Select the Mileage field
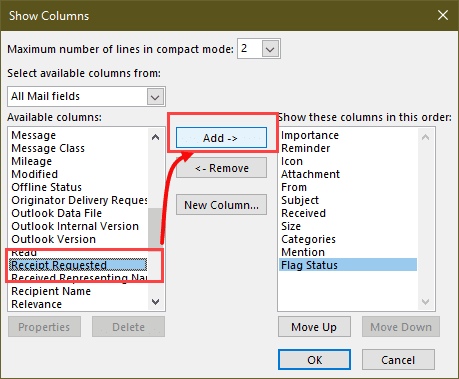Screen dimensions: 459x379 tap(79, 161)
